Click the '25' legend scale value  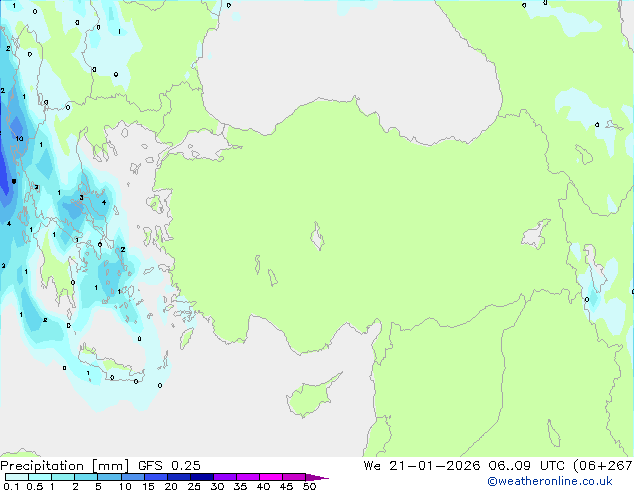click(x=194, y=486)
